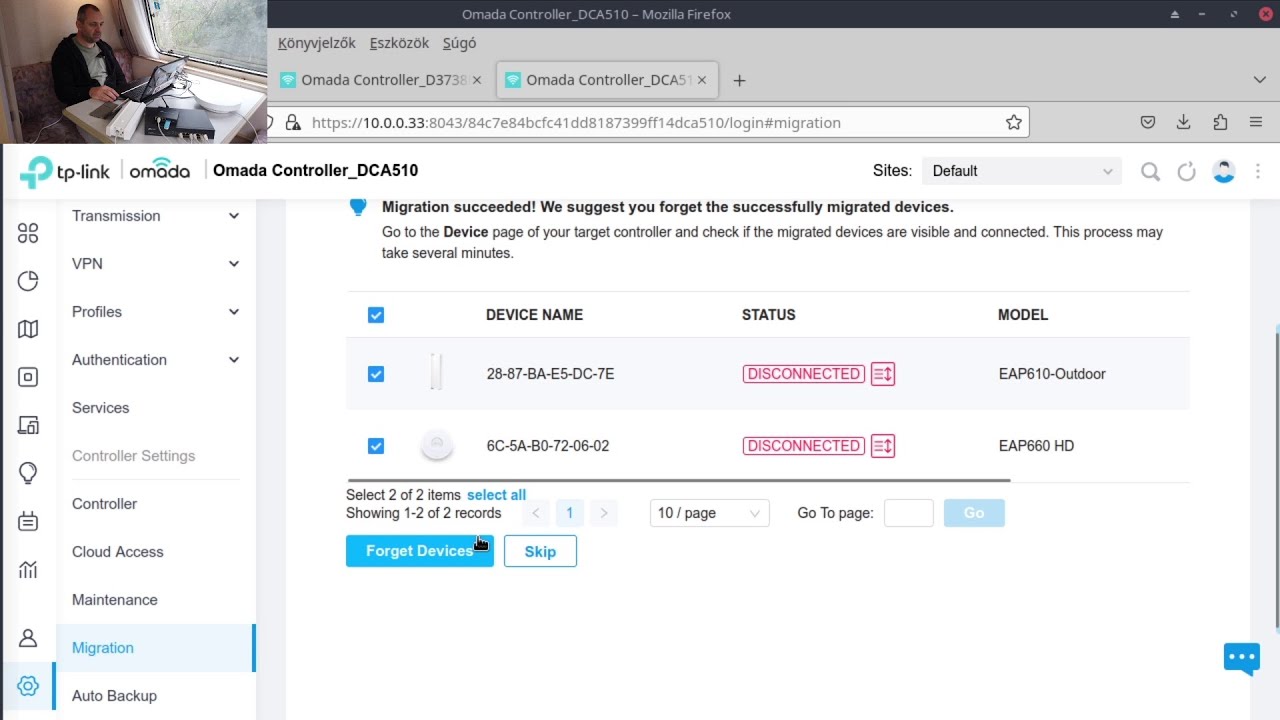Click the Go button for pagination
Image resolution: width=1280 pixels, height=720 pixels.
pyautogui.click(x=974, y=513)
